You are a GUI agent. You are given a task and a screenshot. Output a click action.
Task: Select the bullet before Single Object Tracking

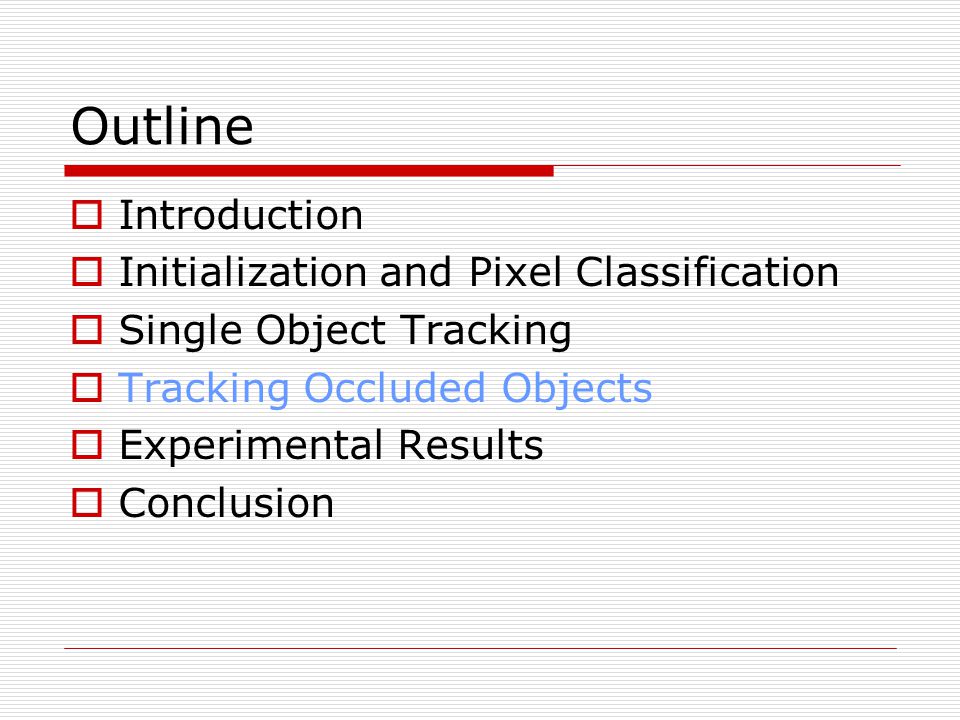point(87,329)
